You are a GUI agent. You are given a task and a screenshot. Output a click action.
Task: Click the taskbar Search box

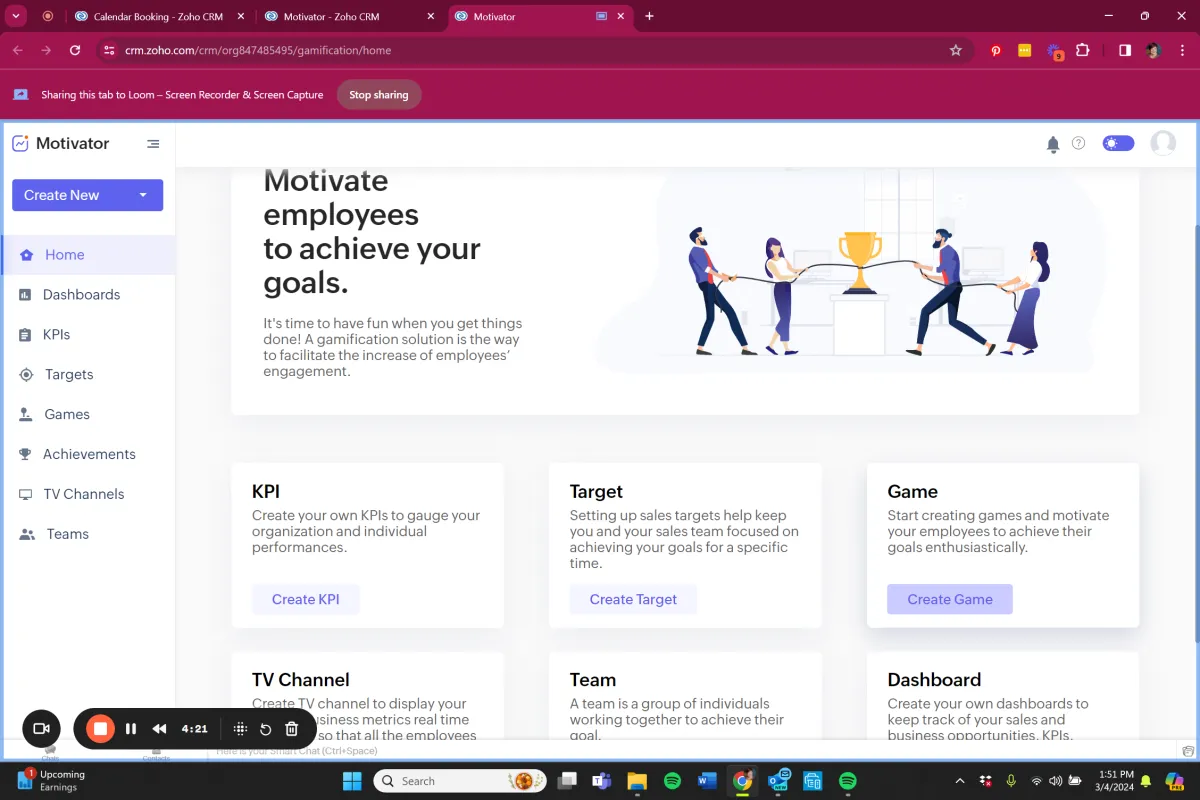pos(459,781)
